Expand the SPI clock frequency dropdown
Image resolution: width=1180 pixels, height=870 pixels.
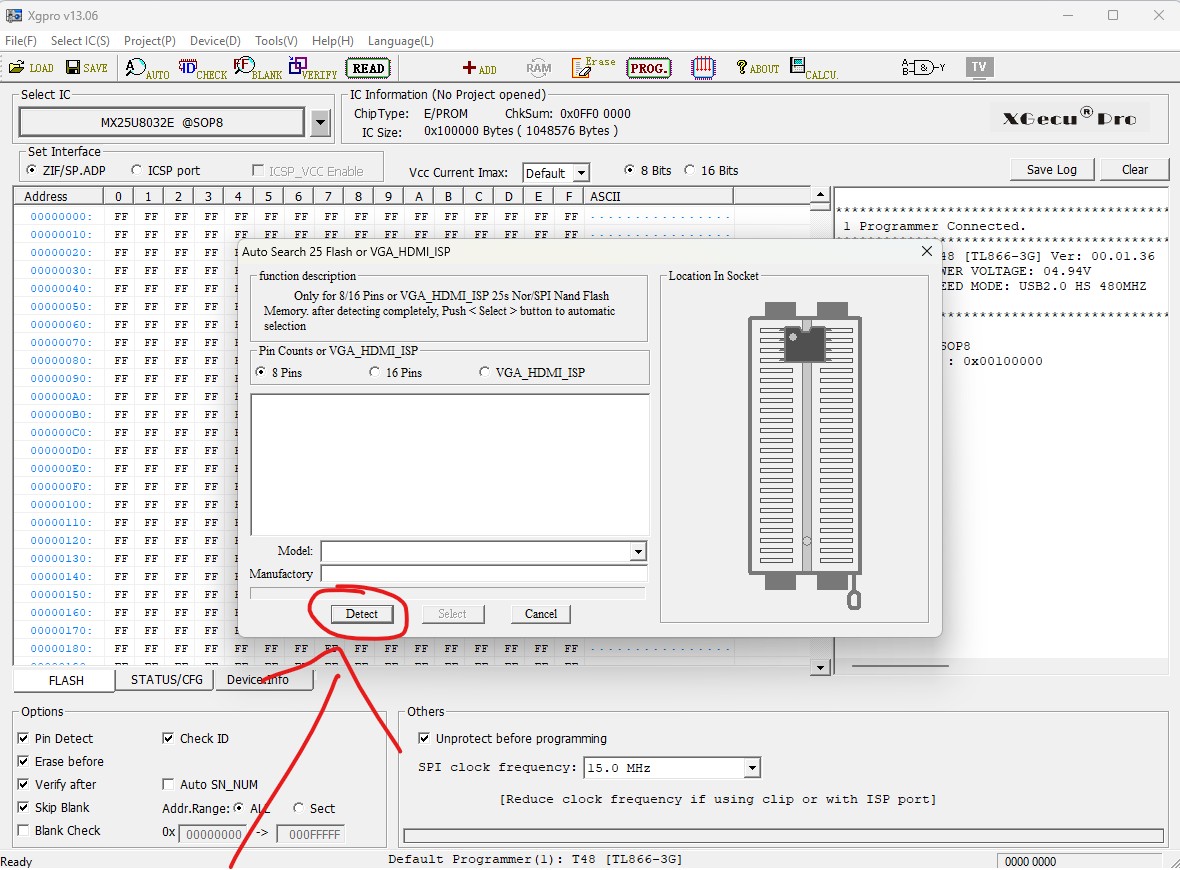[x=751, y=768]
